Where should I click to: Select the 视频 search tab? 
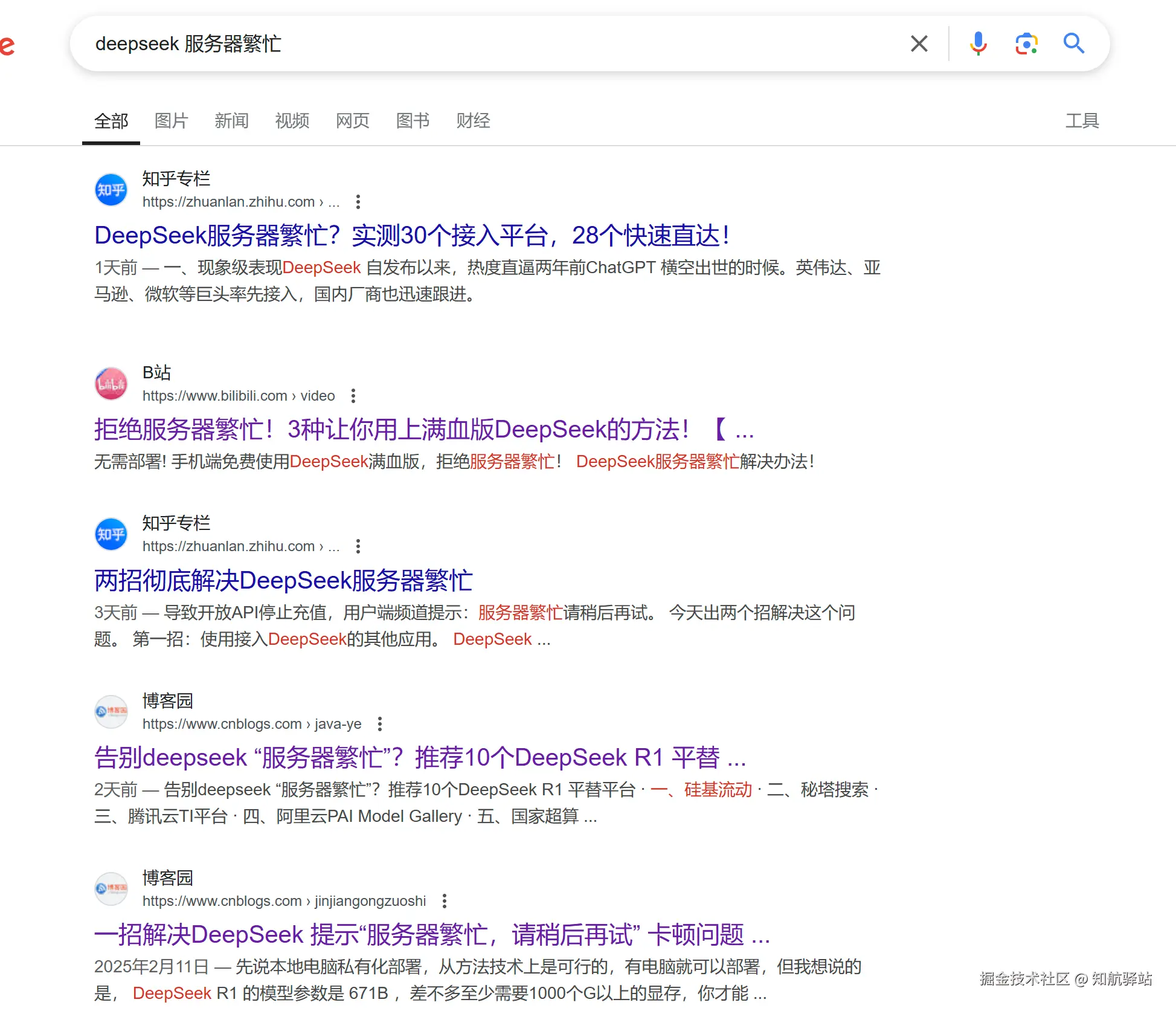coord(292,121)
